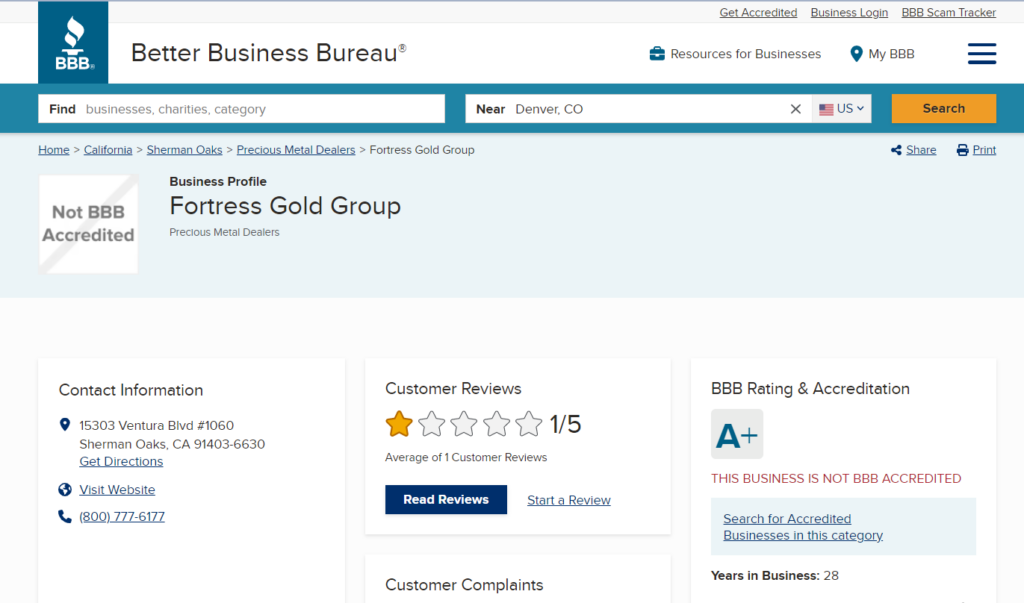Open the US country dropdown
This screenshot has width=1024, height=603.
tap(841, 109)
